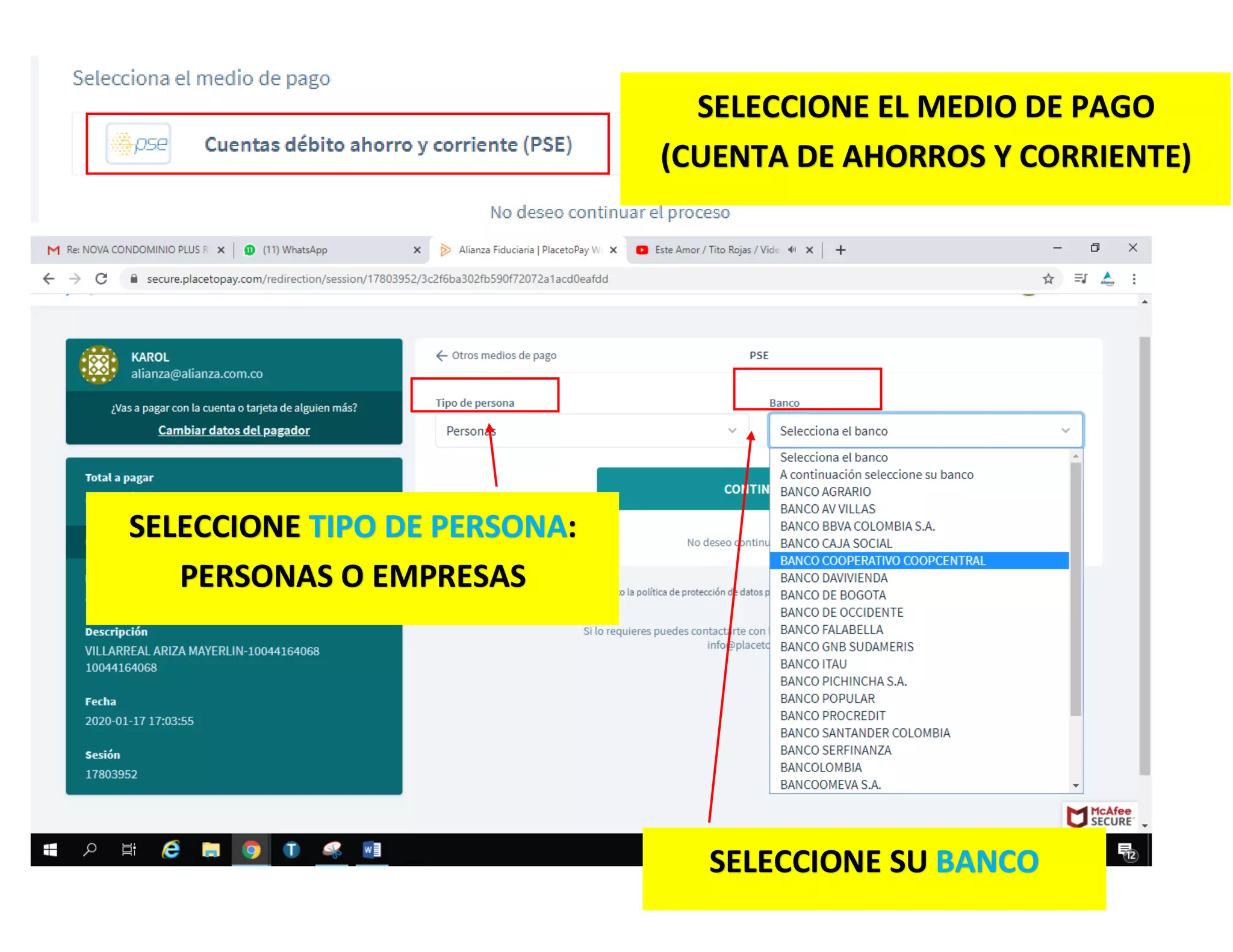Close the Gmail NOVA CONDOMINIO tab
The image size is (1233, 952).
pyautogui.click(x=221, y=250)
